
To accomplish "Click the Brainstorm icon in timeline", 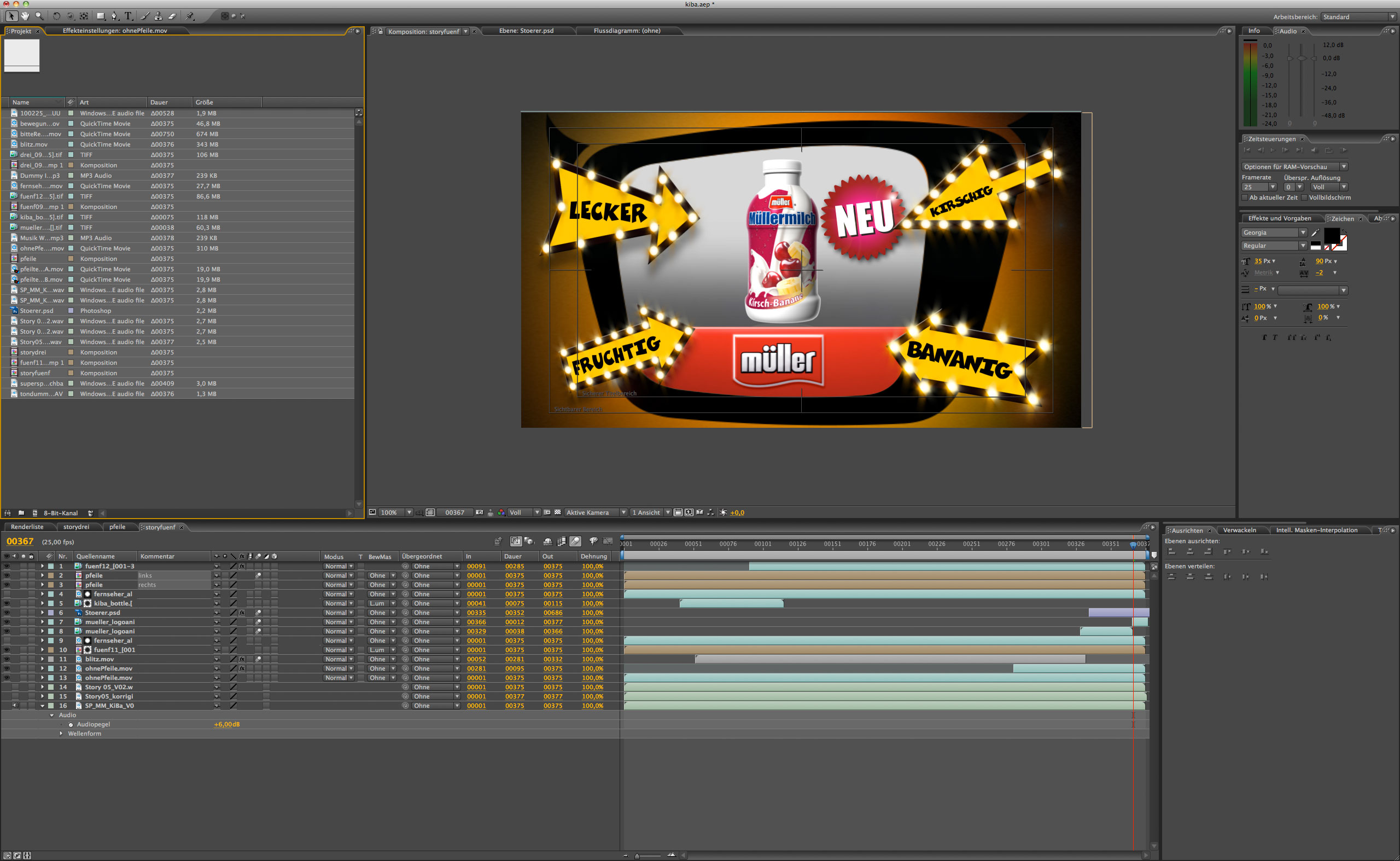I will click(x=593, y=541).
